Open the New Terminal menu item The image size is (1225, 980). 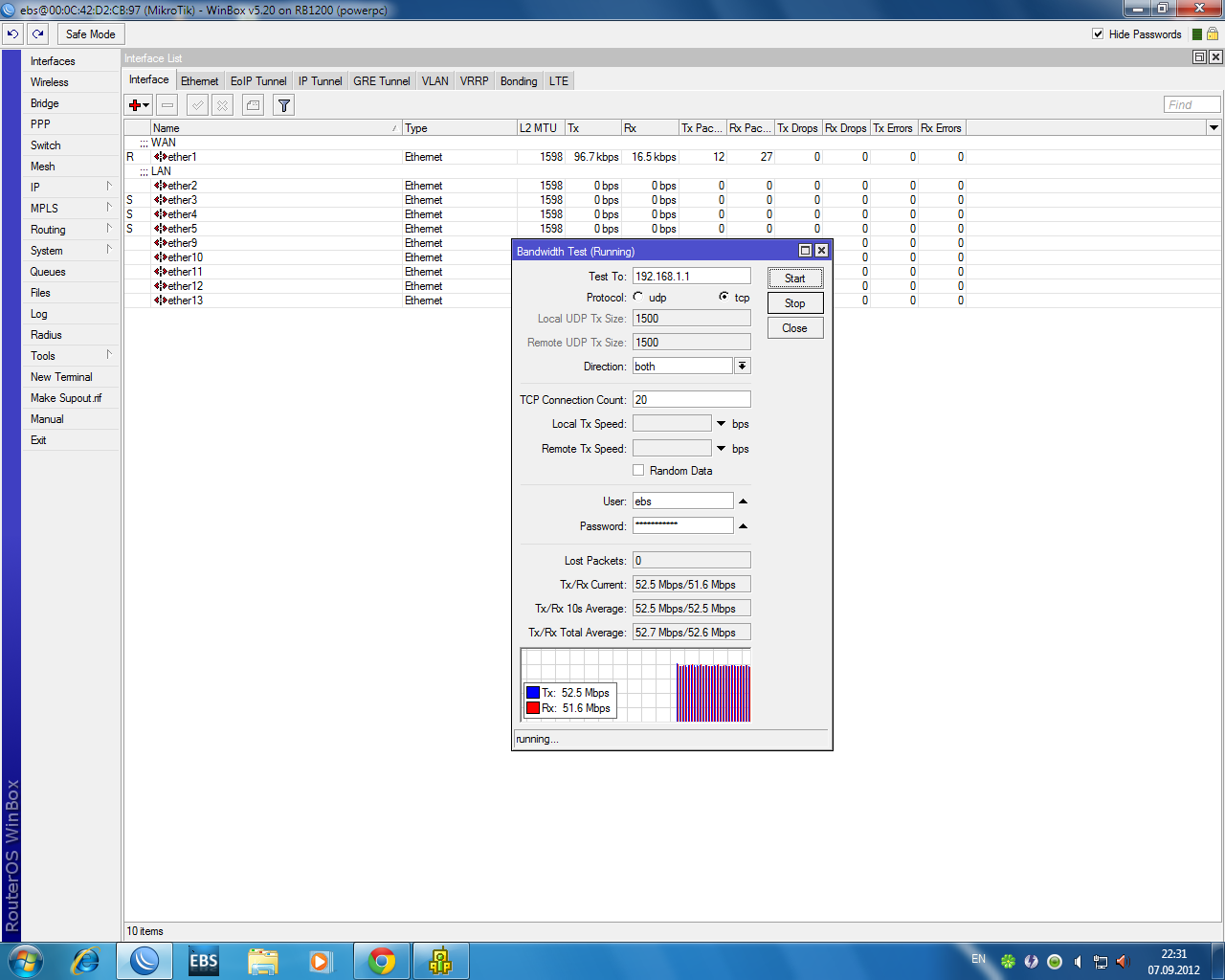tap(72, 377)
